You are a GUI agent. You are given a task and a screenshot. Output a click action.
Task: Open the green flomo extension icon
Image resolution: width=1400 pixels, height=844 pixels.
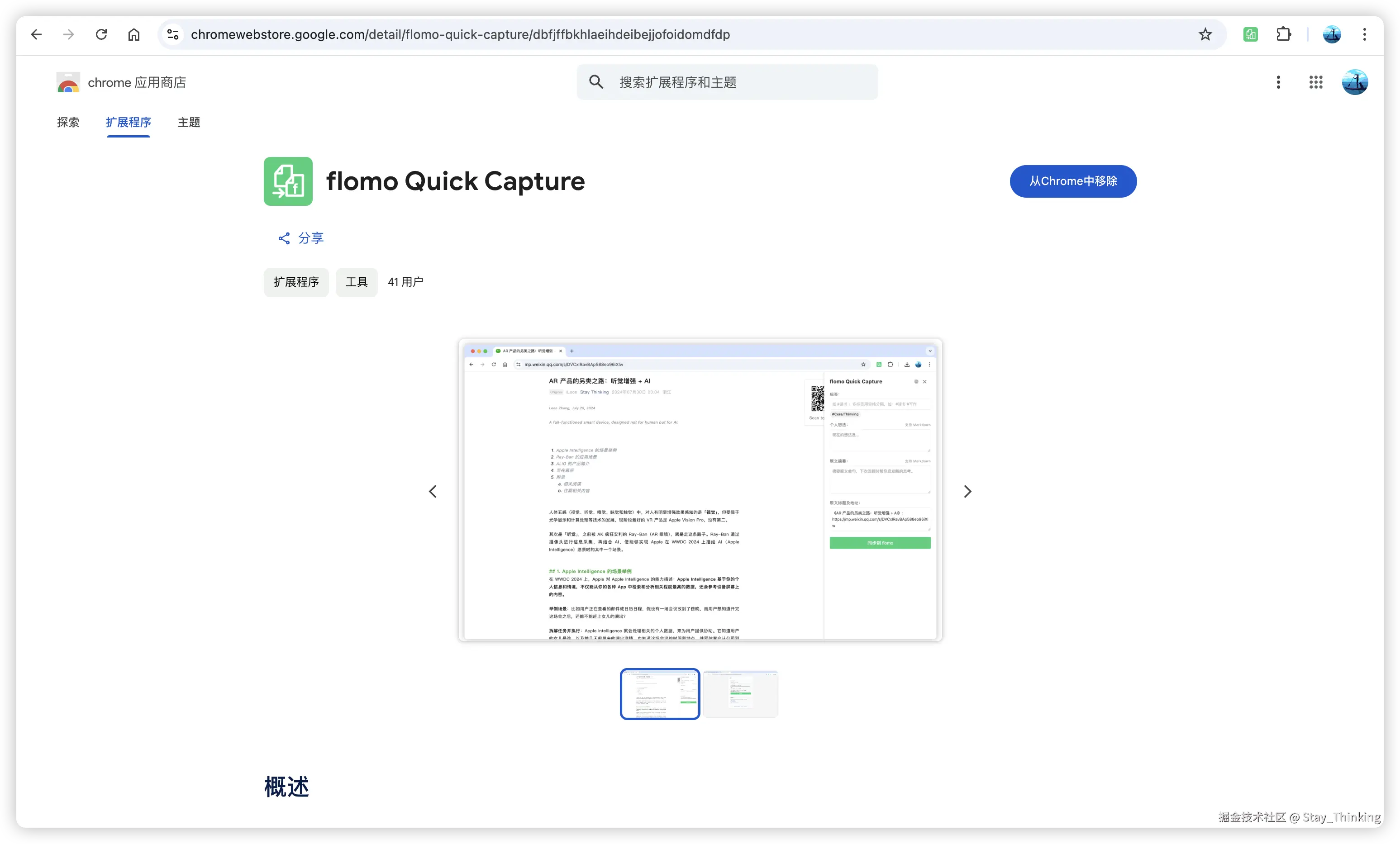pos(1251,35)
